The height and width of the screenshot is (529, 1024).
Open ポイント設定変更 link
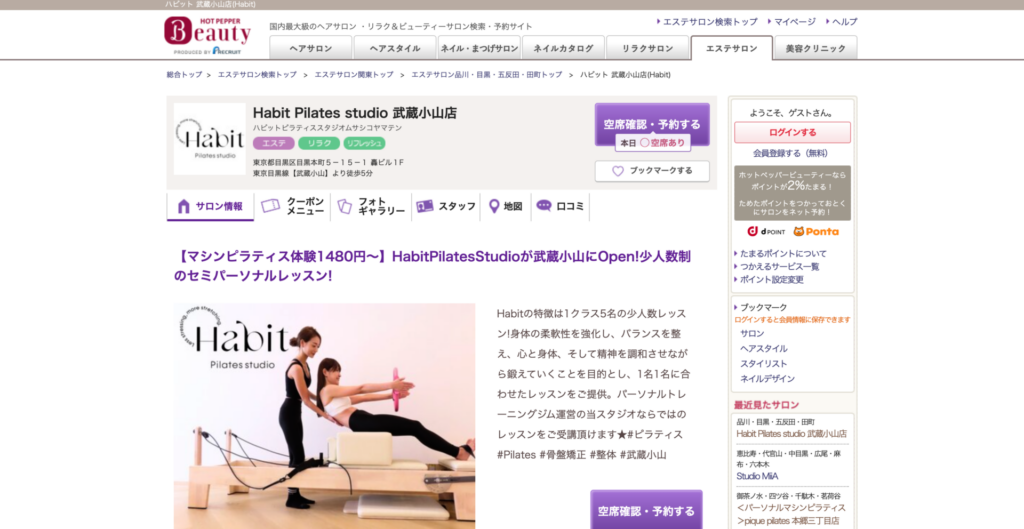tap(771, 280)
